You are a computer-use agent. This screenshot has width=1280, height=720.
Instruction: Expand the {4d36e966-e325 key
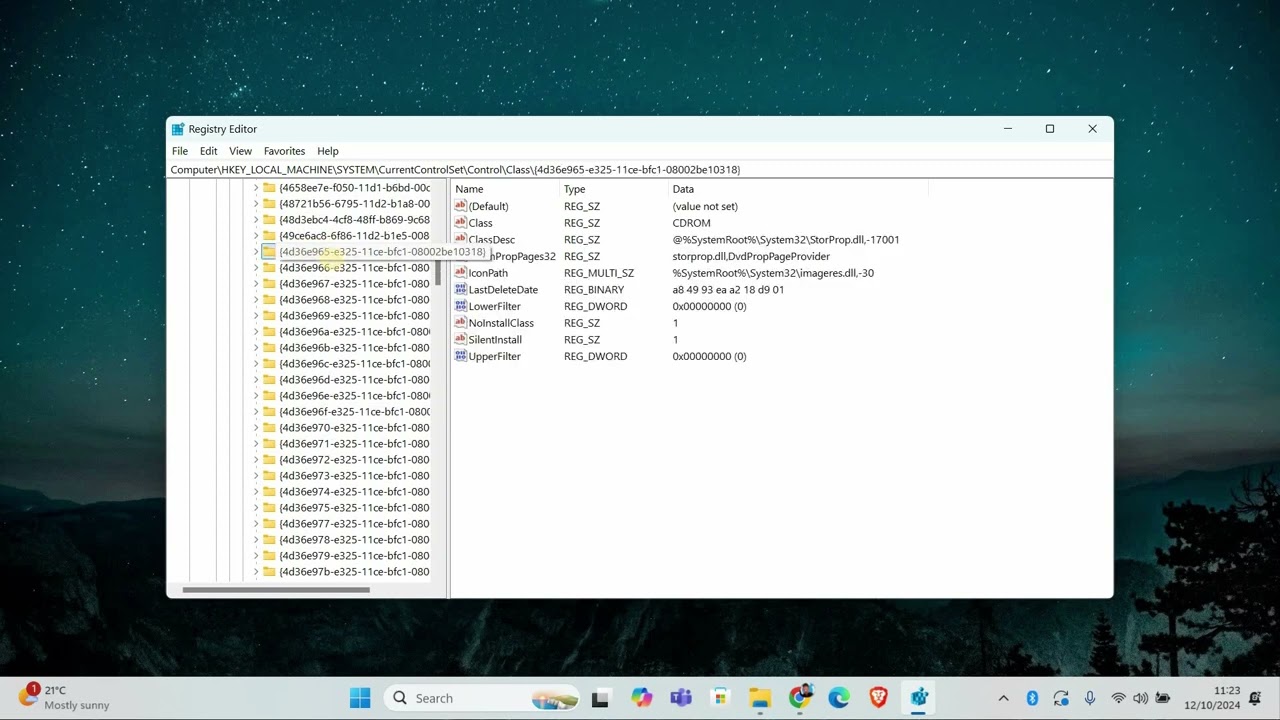(x=256, y=268)
